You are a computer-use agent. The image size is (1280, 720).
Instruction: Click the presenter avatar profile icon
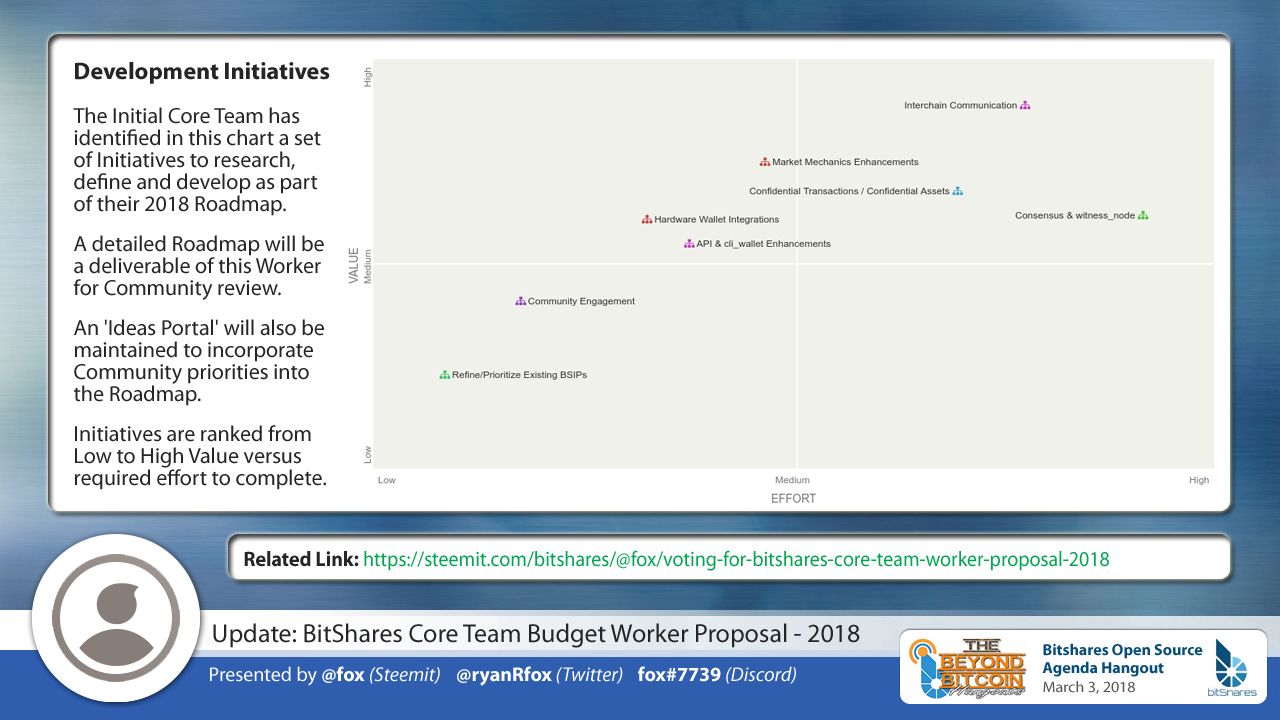(x=116, y=618)
